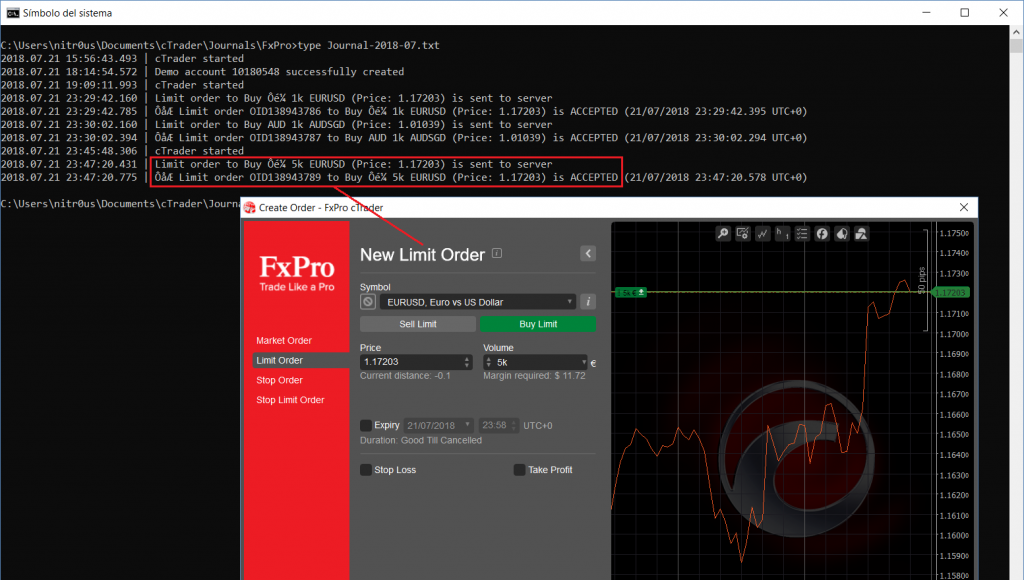
Task: Select Stop Order in sidebar
Action: [x=280, y=380]
